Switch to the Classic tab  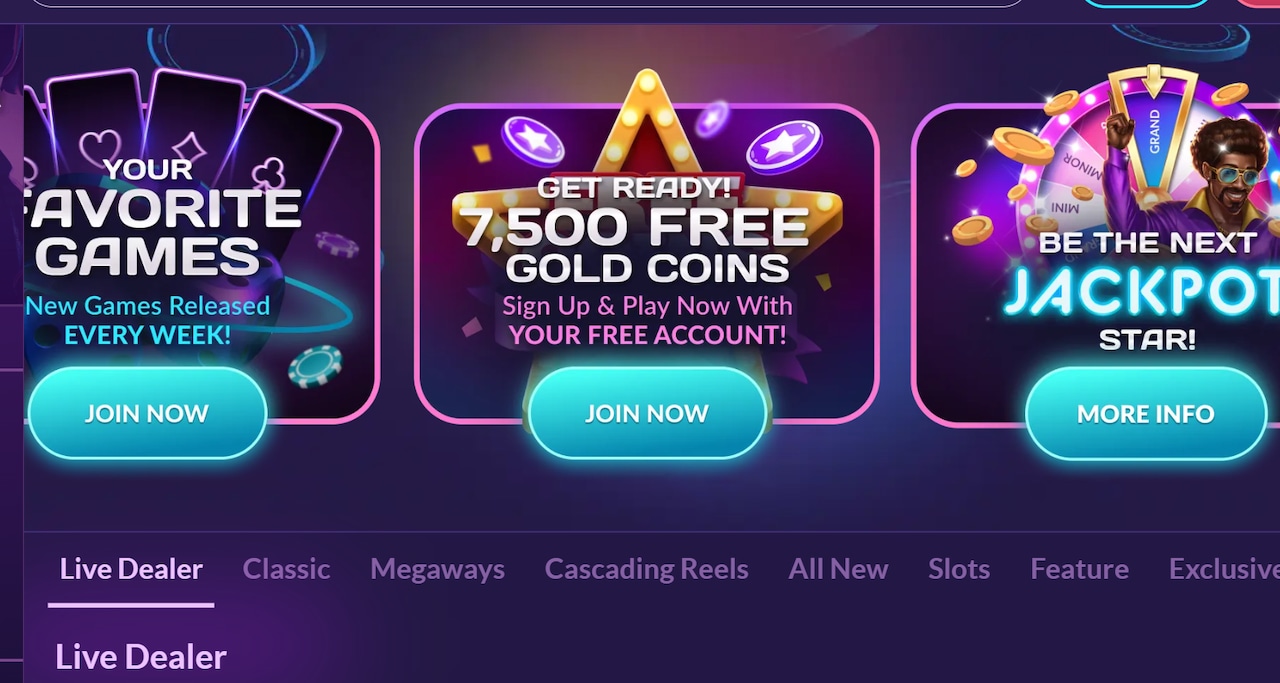(x=286, y=569)
